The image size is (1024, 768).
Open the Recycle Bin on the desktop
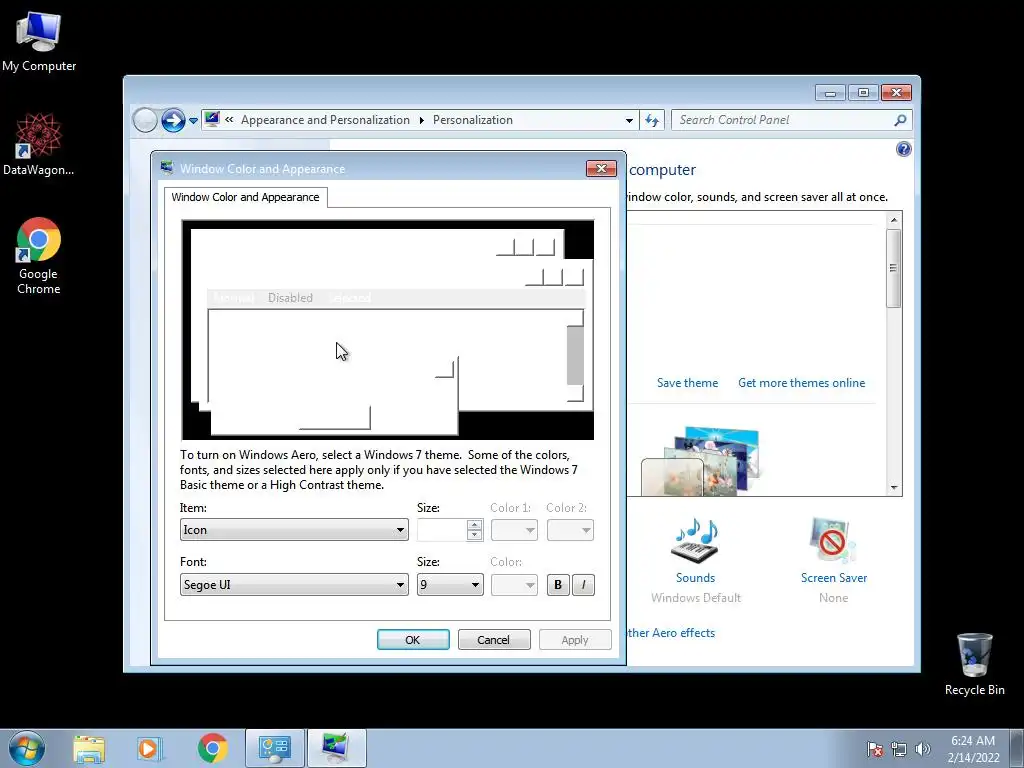click(x=974, y=664)
